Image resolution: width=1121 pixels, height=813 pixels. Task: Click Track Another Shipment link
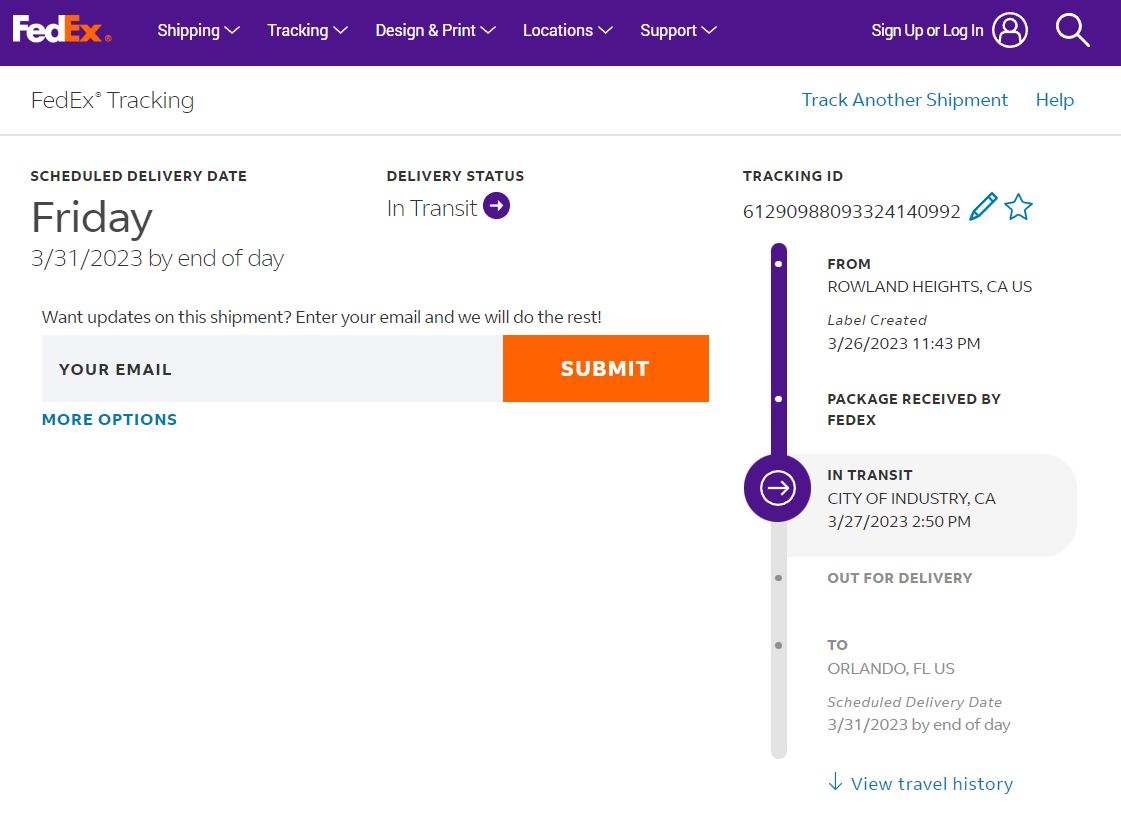click(x=904, y=100)
